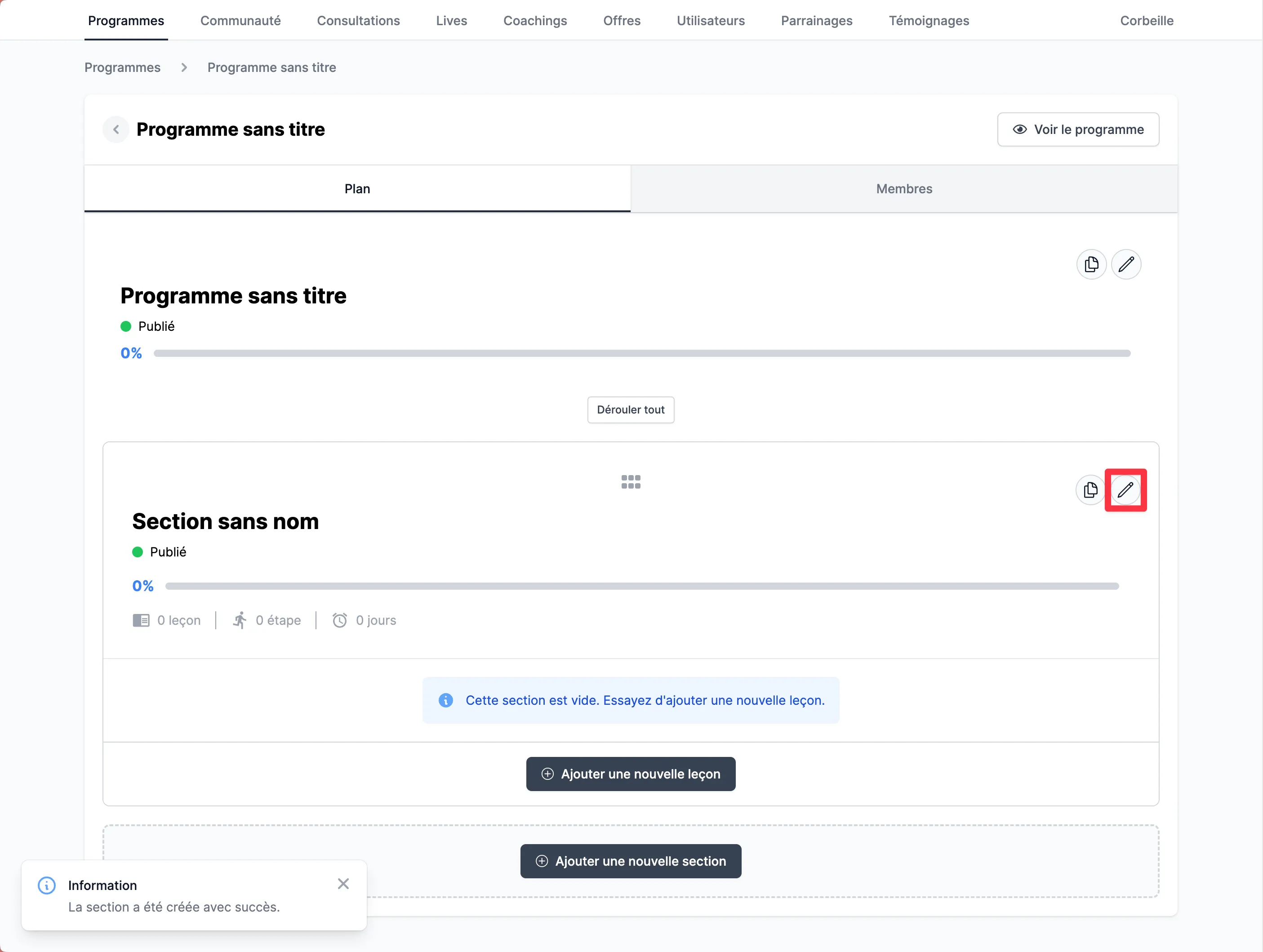
Task: Click the section Publié status
Action: pyautogui.click(x=159, y=552)
